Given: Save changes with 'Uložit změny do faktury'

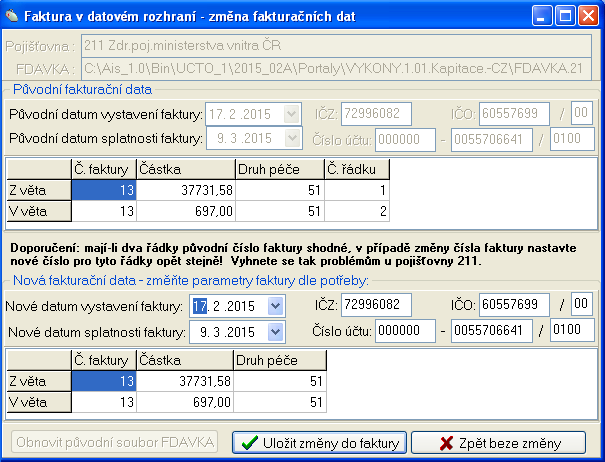Looking at the screenshot, I should click(x=319, y=443).
